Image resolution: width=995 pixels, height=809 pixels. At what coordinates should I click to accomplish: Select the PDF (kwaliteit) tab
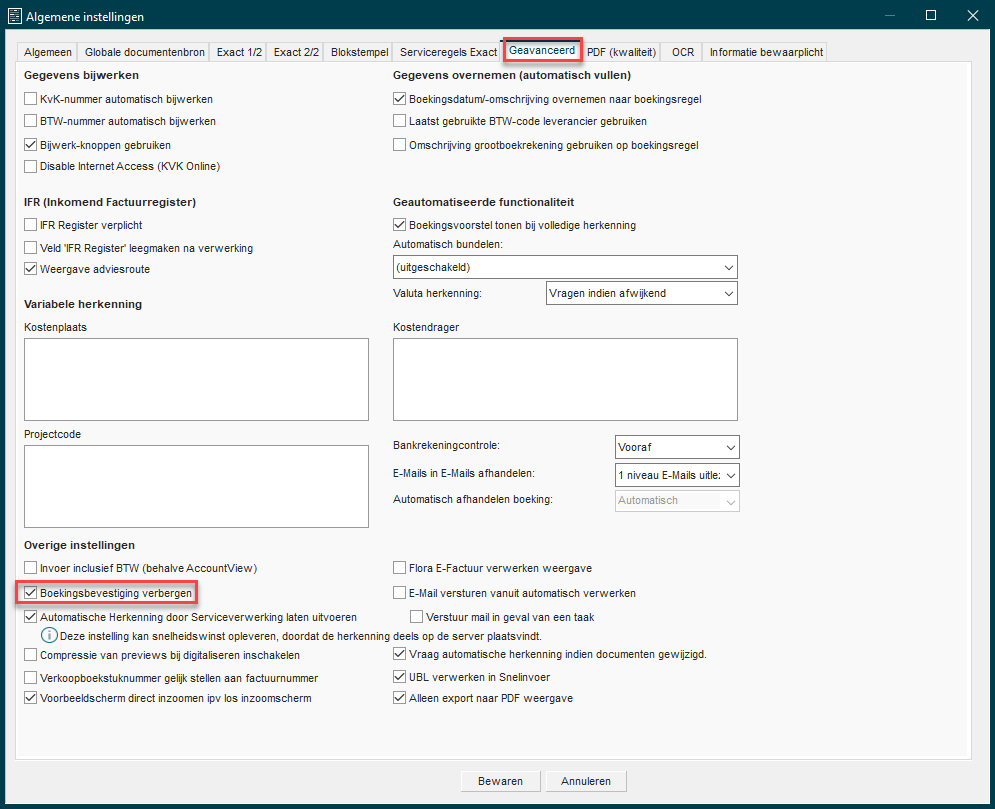pos(621,52)
